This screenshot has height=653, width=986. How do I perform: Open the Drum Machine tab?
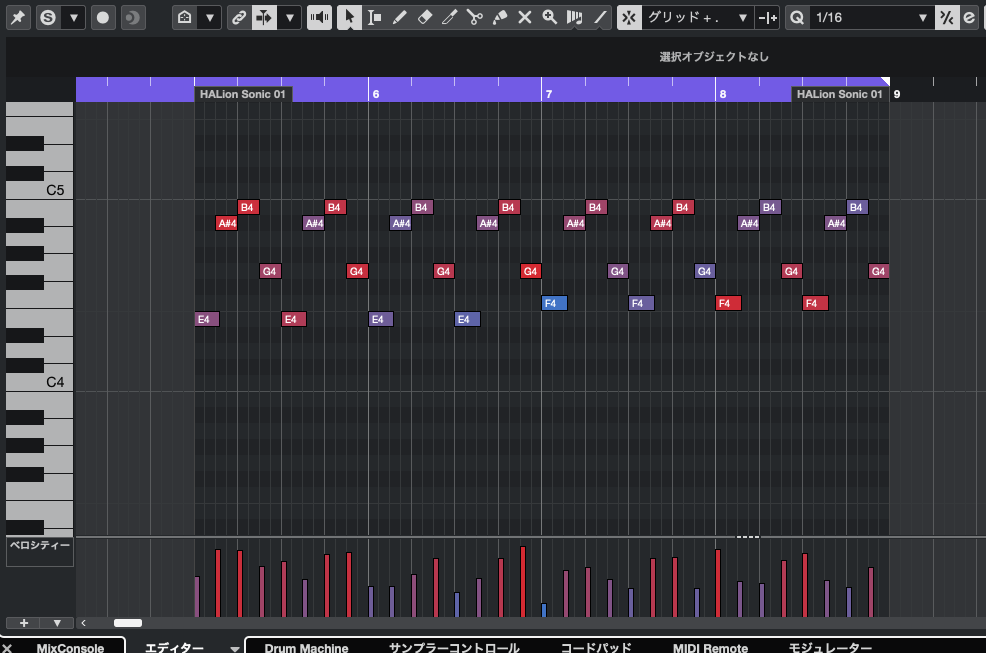[306, 647]
